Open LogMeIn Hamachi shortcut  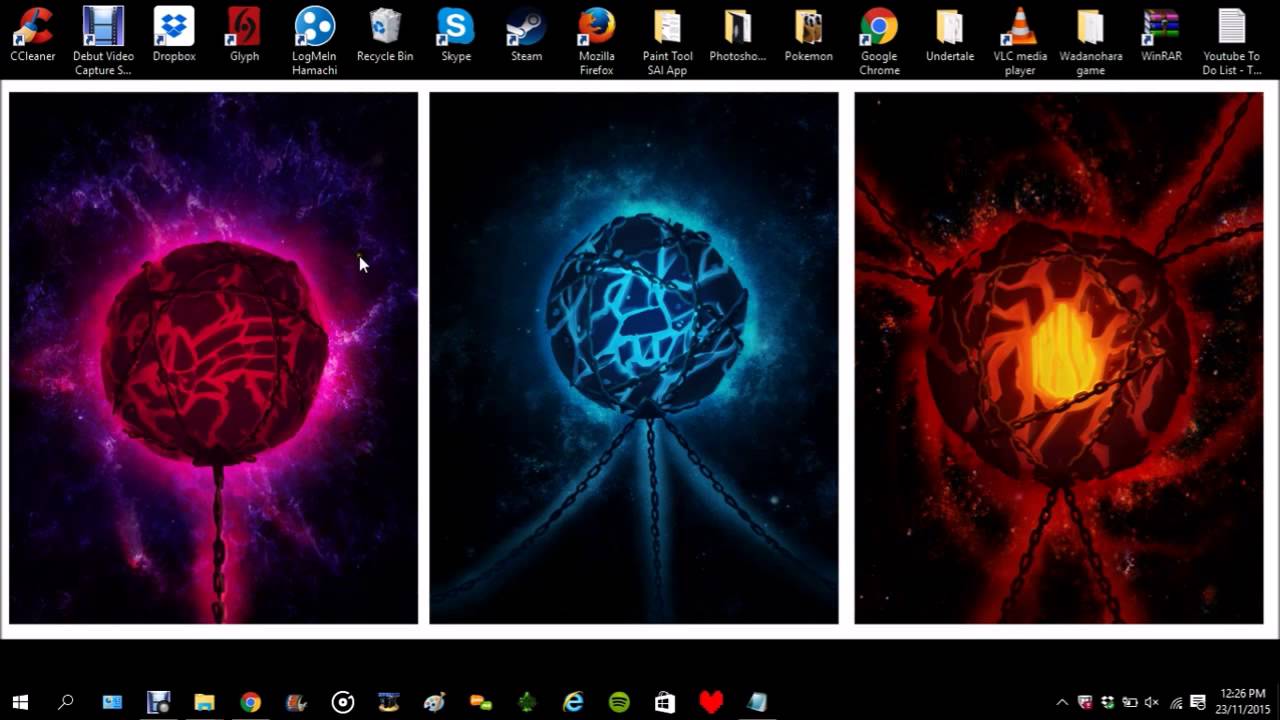[x=314, y=41]
